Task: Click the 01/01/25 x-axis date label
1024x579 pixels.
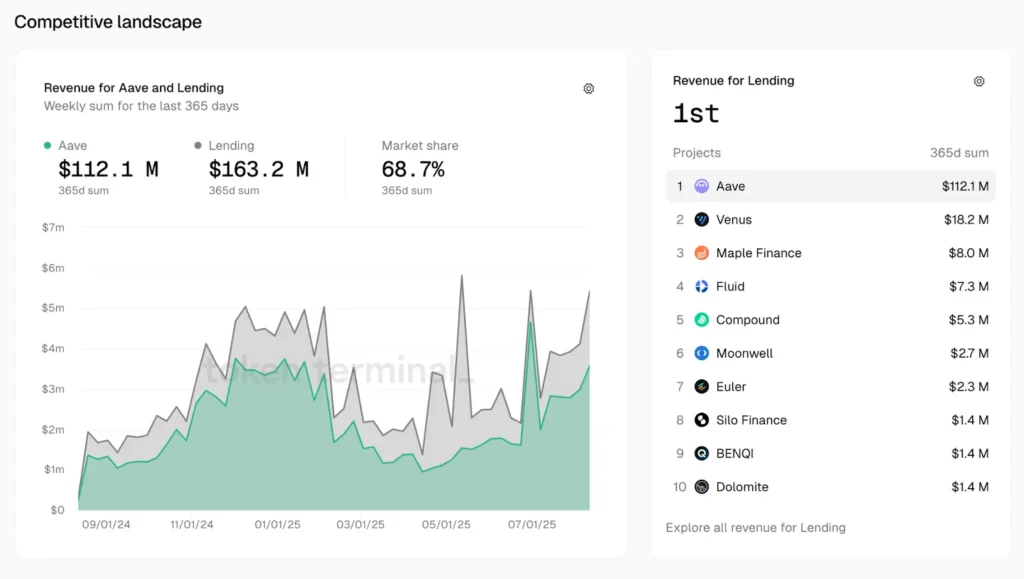Action: click(278, 524)
